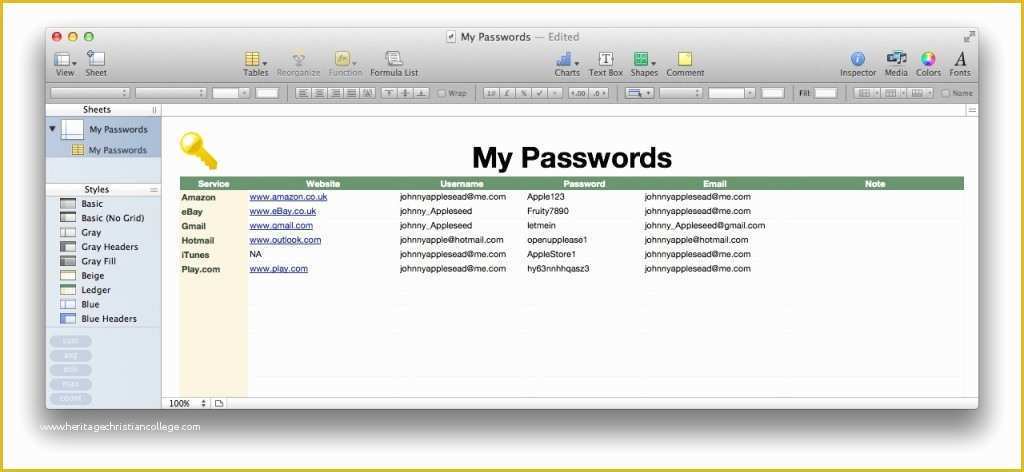1024x472 pixels.
Task: Click the Reorganize toolbar icon
Action: 298,64
